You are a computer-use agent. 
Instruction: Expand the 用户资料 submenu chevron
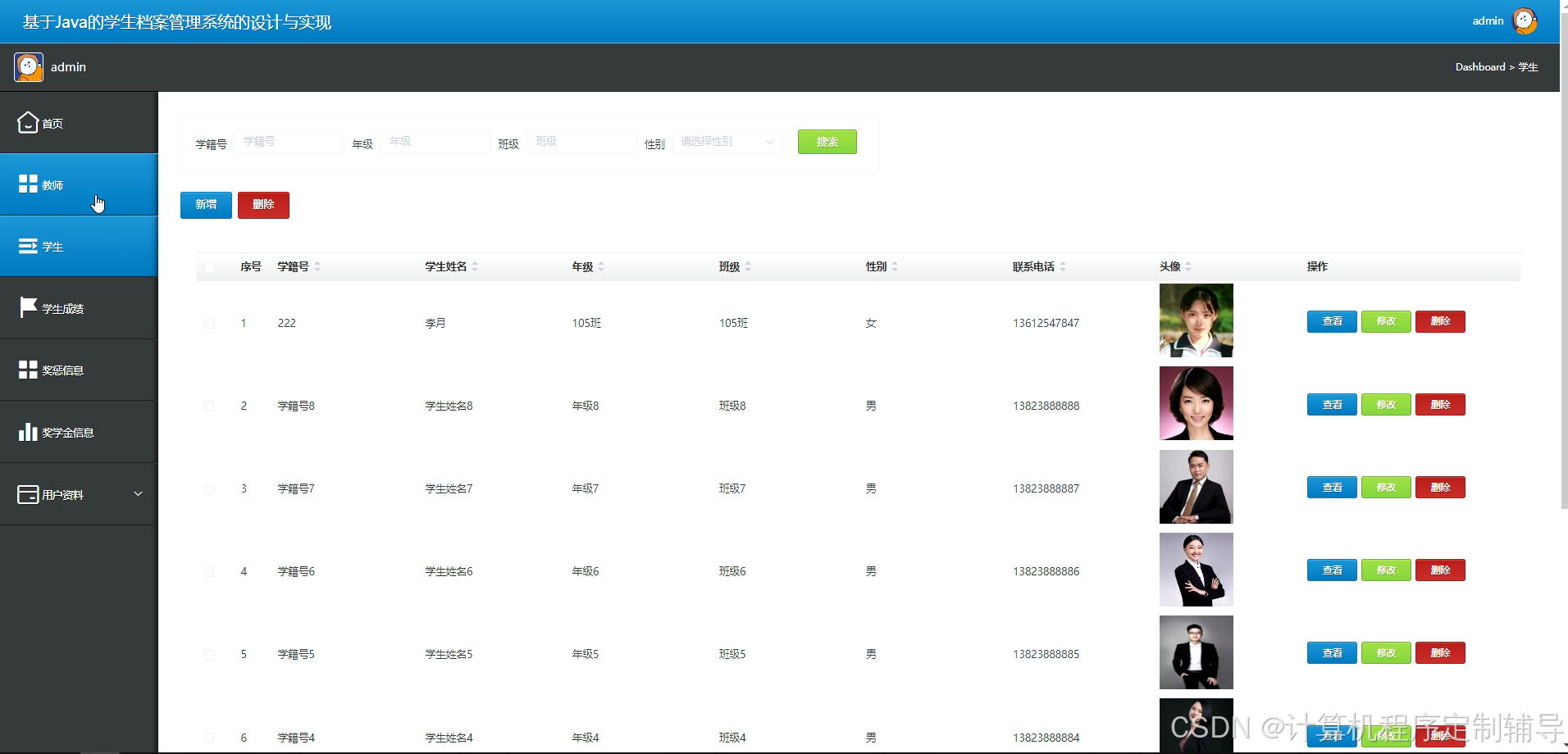coord(138,493)
